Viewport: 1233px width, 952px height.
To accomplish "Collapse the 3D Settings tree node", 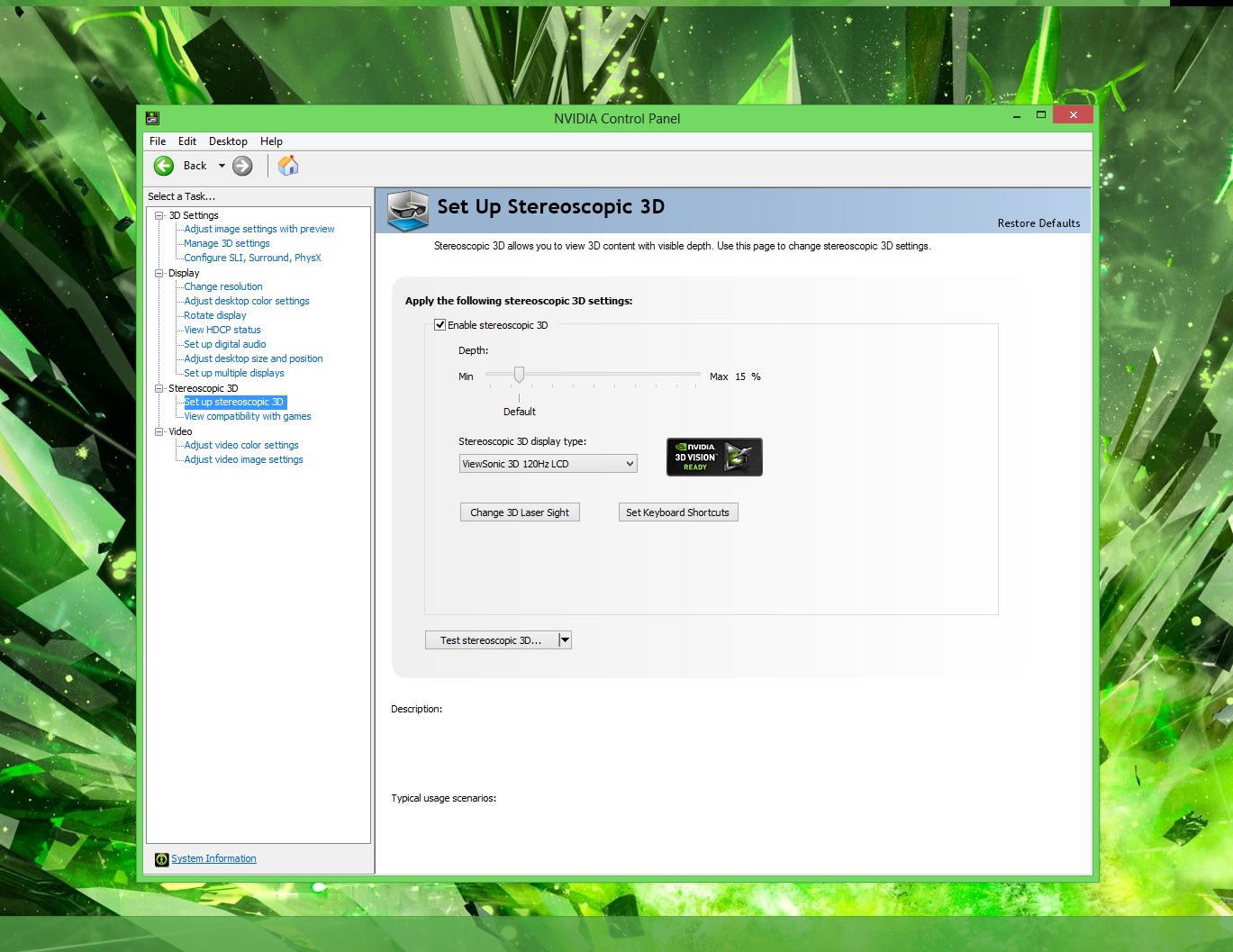I will [159, 215].
